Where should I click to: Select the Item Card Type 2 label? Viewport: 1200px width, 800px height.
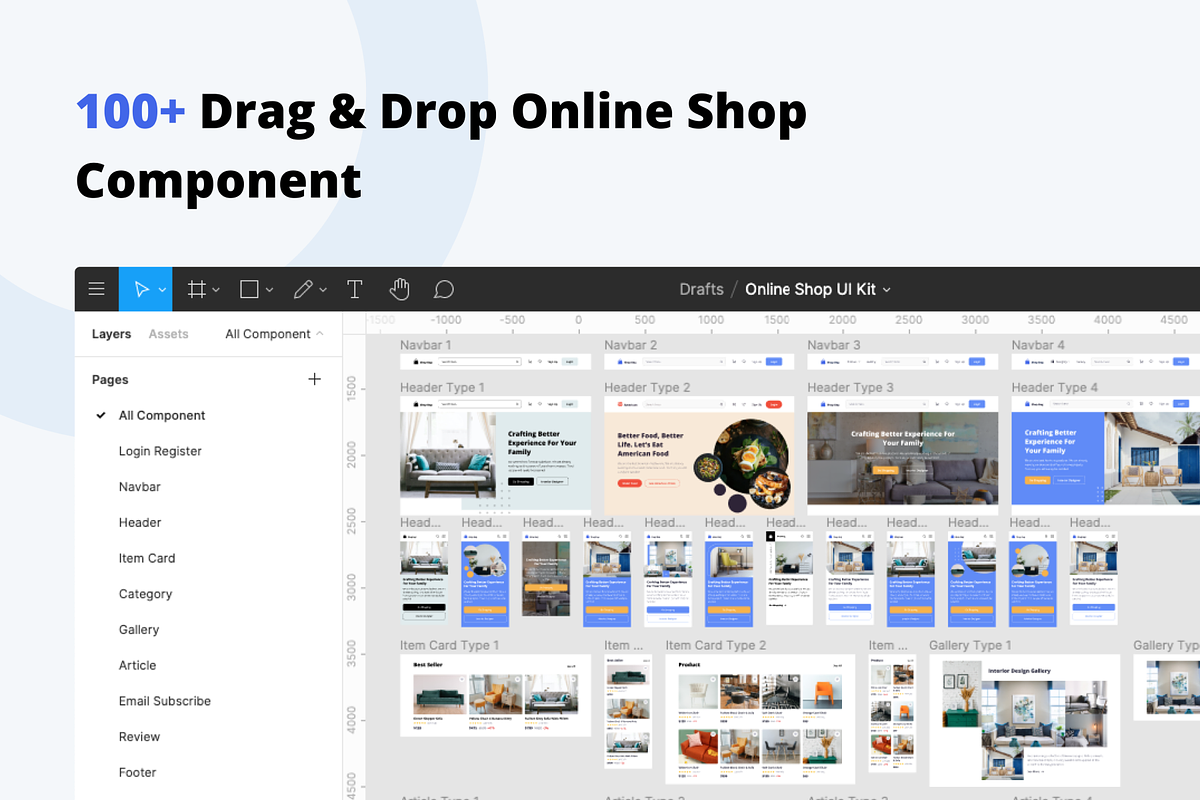click(716, 645)
